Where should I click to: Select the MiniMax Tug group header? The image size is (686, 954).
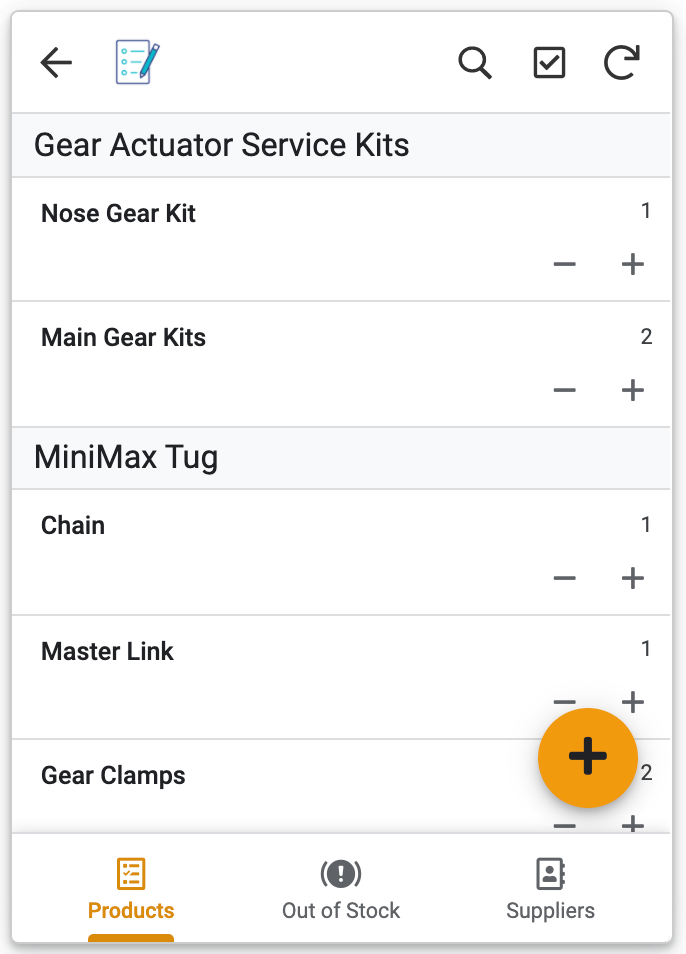341,458
